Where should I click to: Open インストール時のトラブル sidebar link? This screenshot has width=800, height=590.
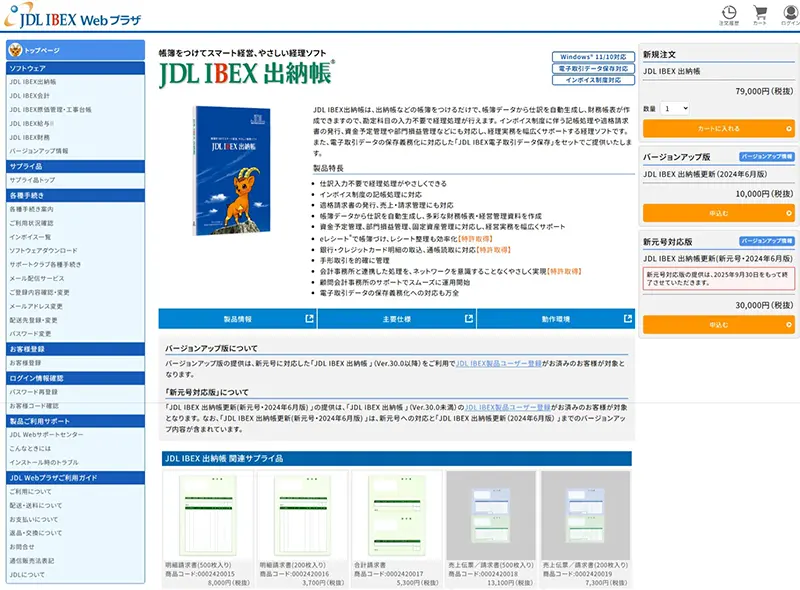pyautogui.click(x=44, y=462)
